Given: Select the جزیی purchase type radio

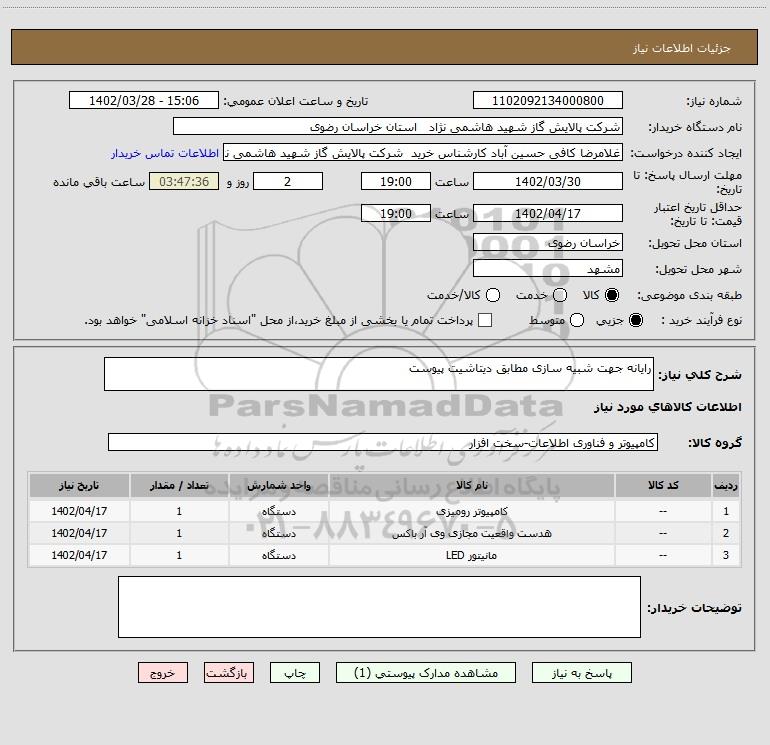Looking at the screenshot, I should tap(636, 320).
